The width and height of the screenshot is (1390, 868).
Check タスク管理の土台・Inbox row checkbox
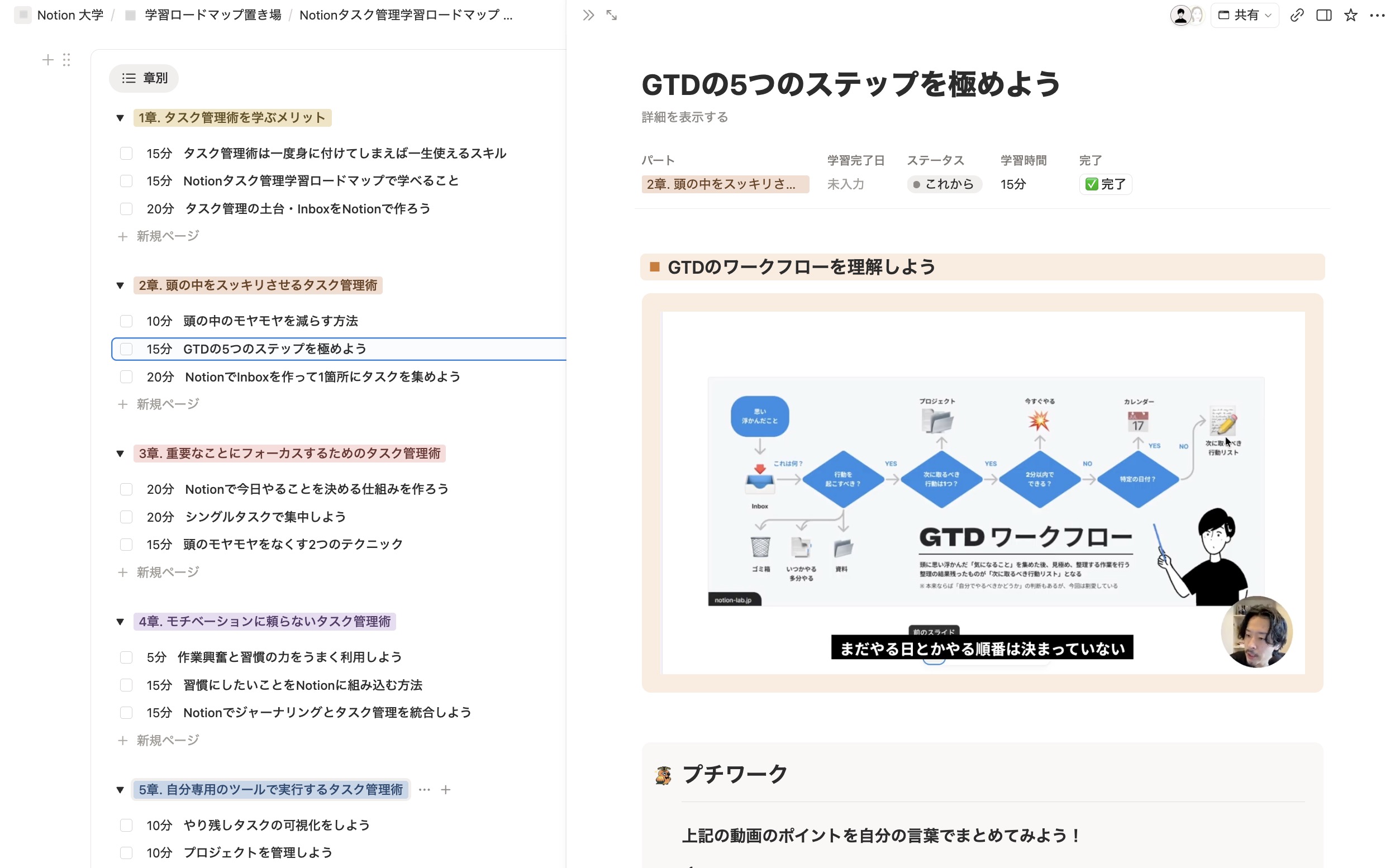point(126,209)
